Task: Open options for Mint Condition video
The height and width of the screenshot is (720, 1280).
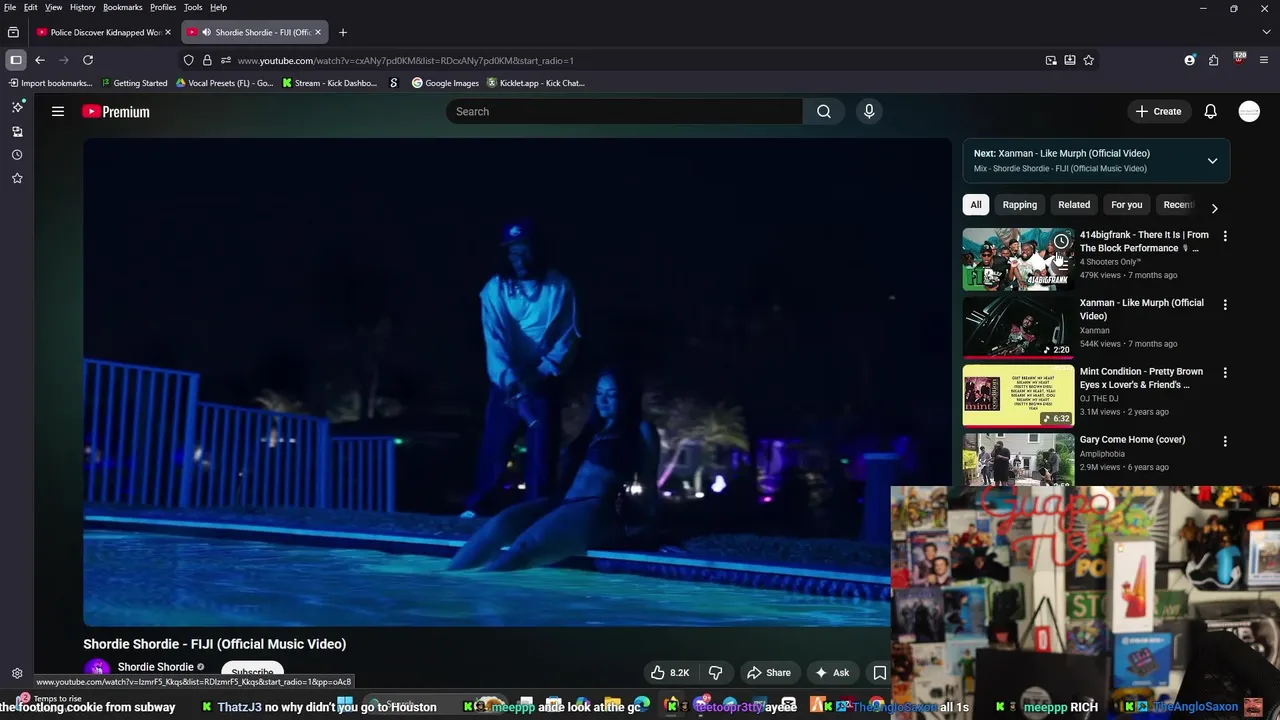Action: pos(1225,373)
